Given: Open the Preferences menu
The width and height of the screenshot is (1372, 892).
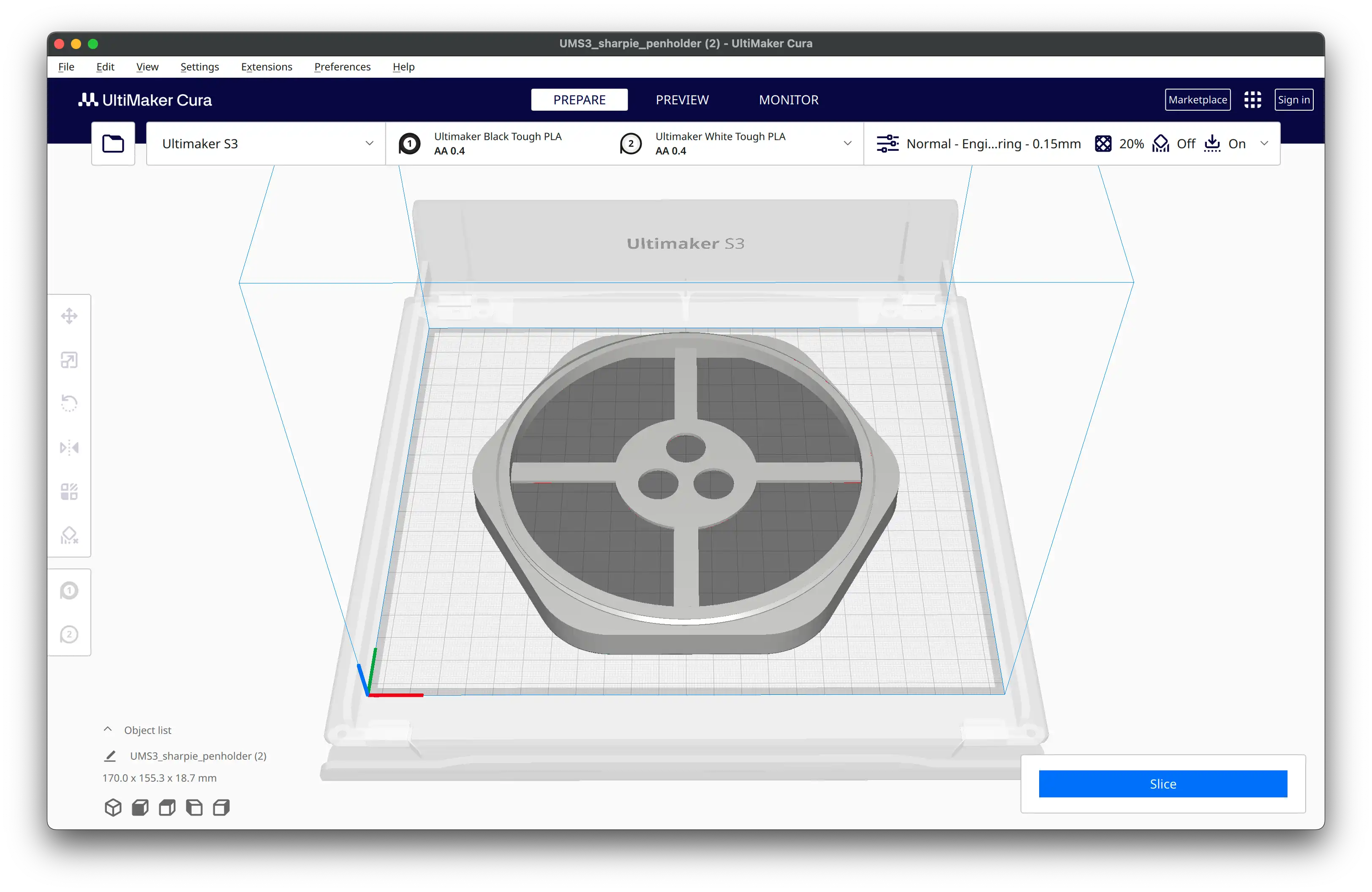Looking at the screenshot, I should click(x=343, y=67).
